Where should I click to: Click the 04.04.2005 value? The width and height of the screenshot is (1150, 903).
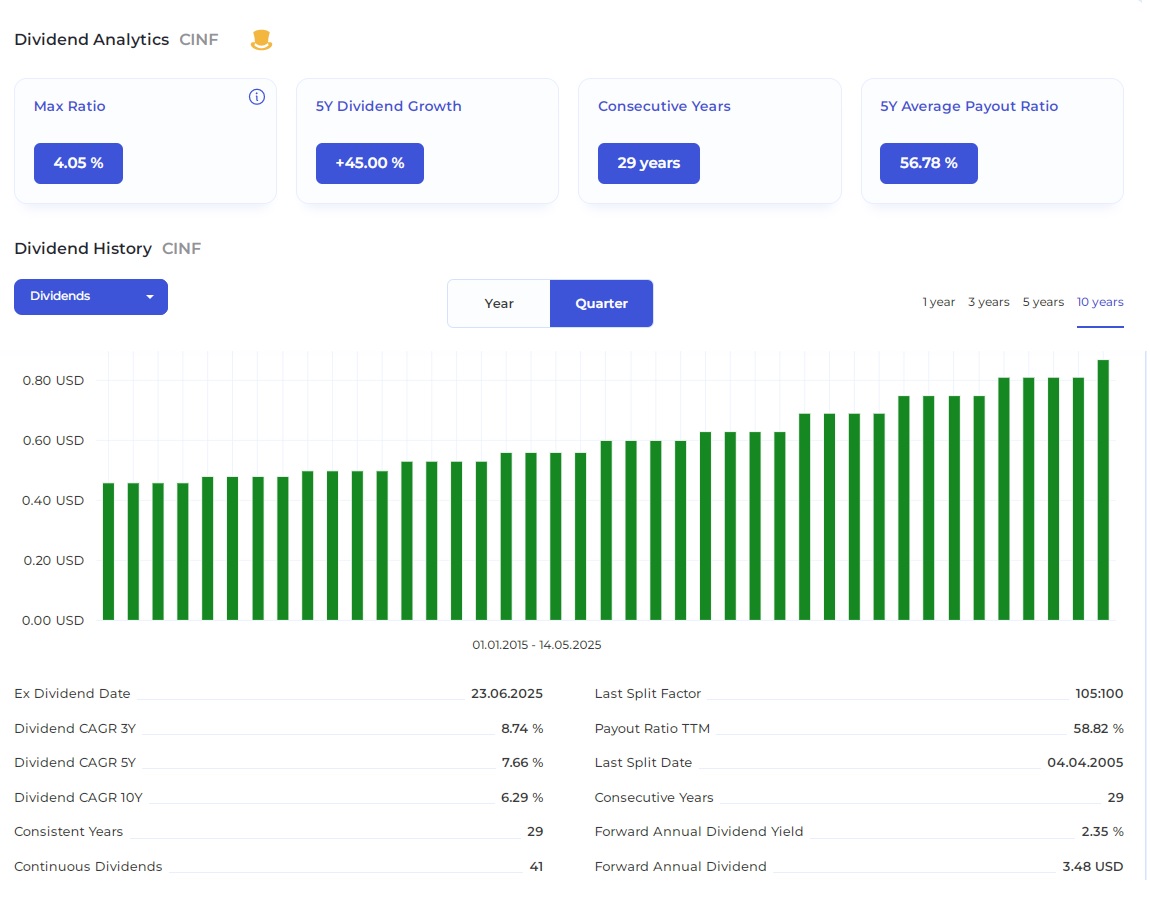(1085, 763)
